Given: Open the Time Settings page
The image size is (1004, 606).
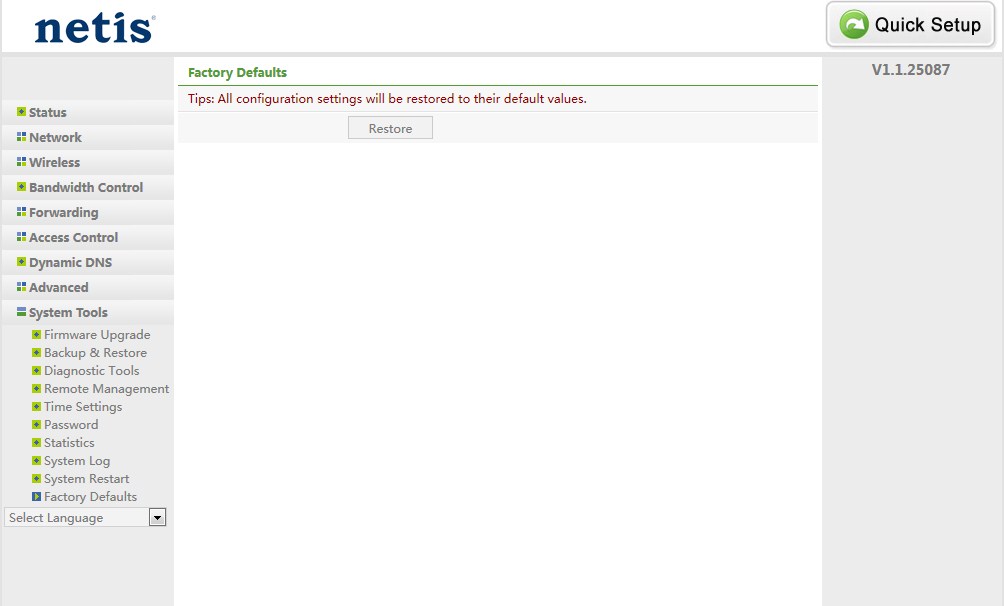Looking at the screenshot, I should click(x=83, y=407).
